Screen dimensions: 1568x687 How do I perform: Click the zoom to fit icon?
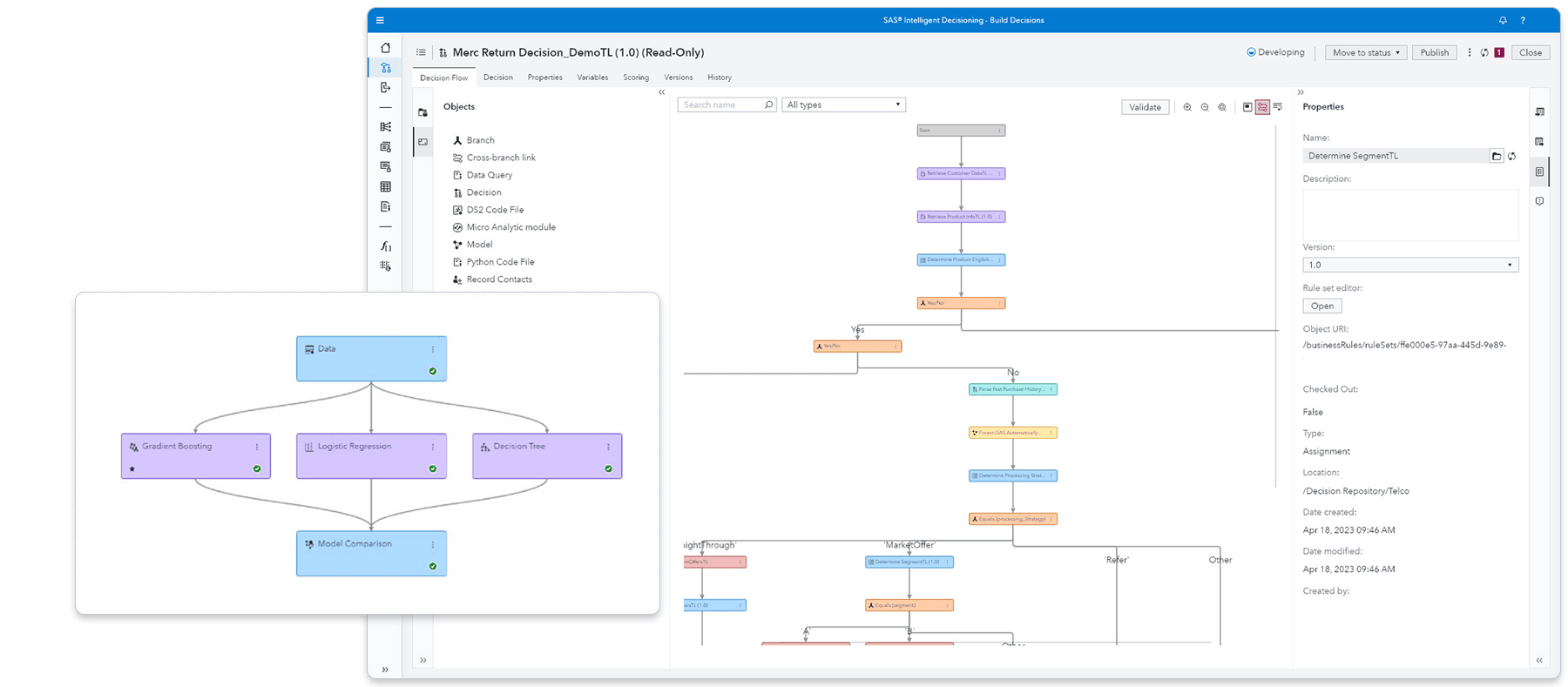tap(1222, 107)
